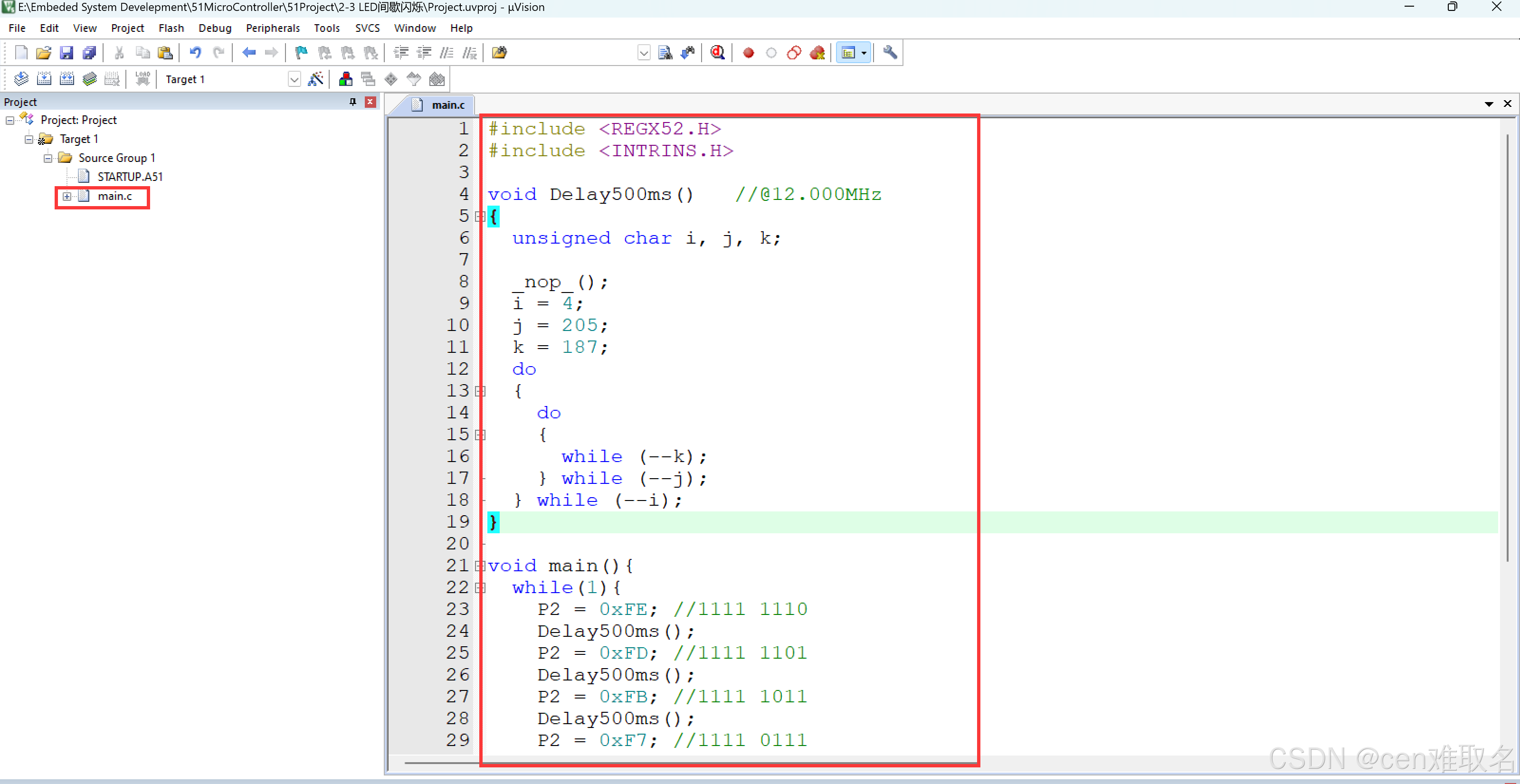
Task: Pin the Project panel
Action: click(x=353, y=102)
